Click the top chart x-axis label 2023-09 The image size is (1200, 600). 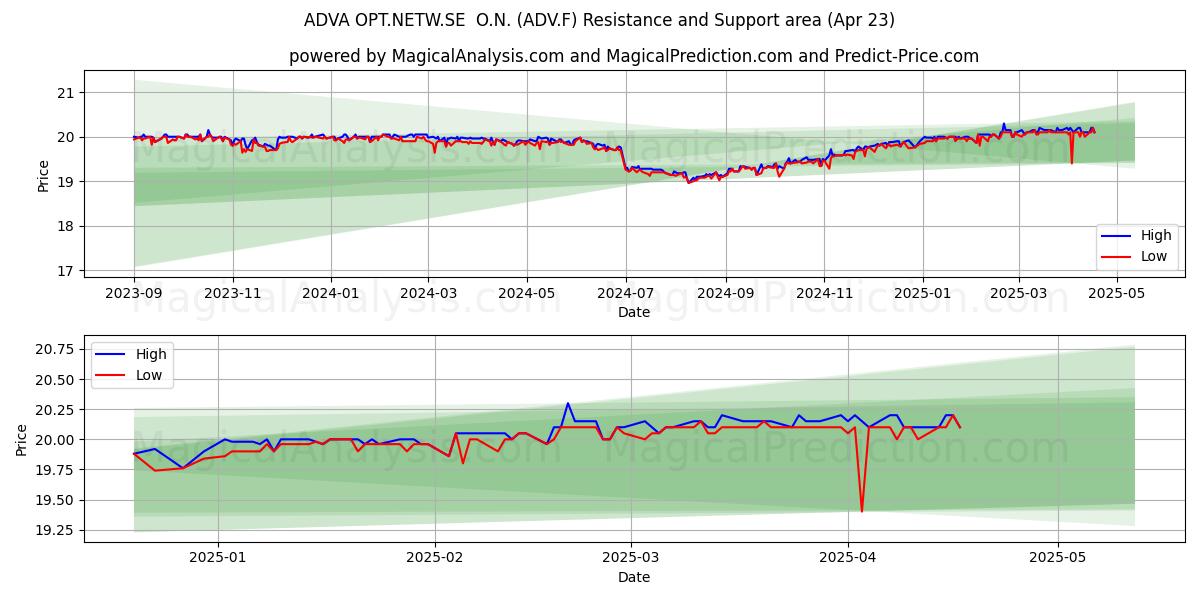[x=134, y=293]
